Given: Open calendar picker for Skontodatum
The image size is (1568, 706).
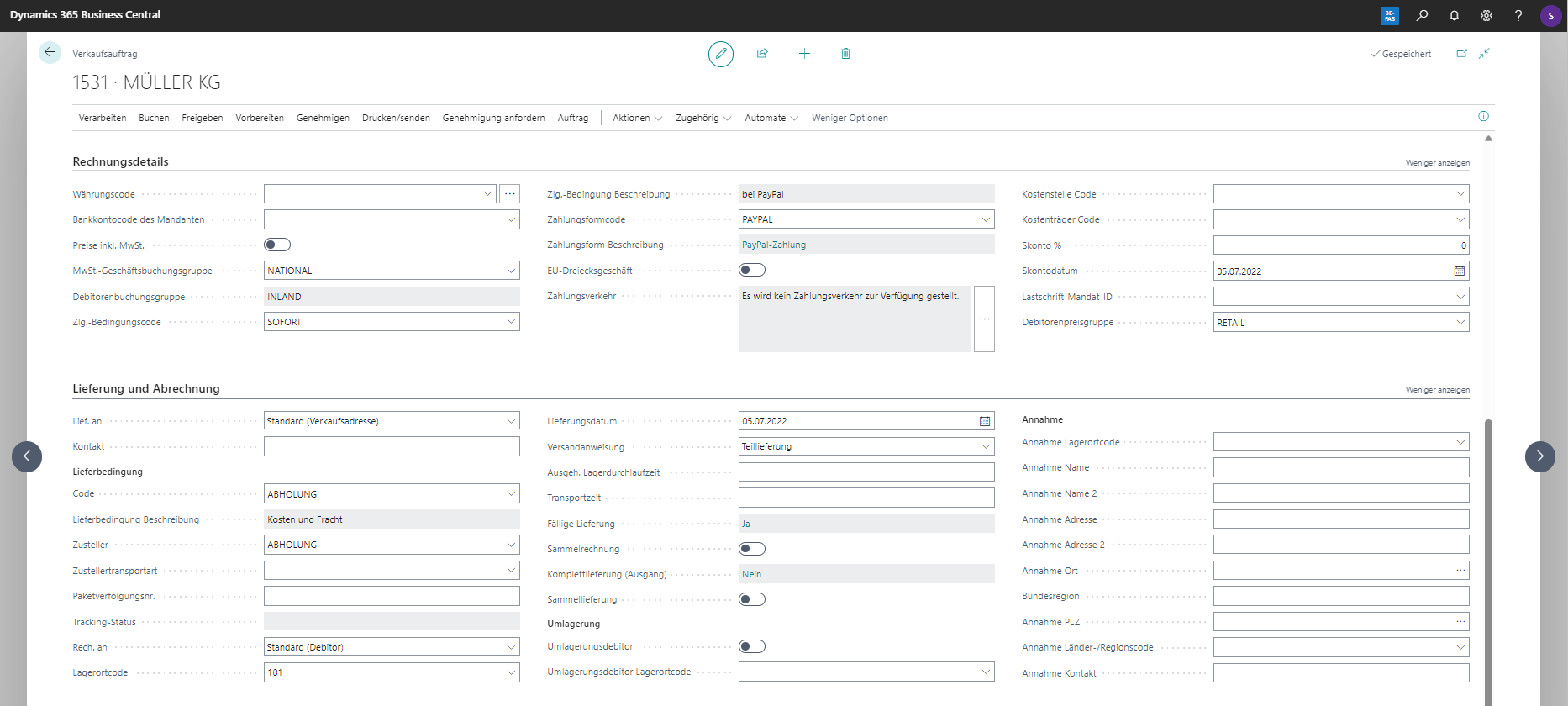Looking at the screenshot, I should (1459, 271).
